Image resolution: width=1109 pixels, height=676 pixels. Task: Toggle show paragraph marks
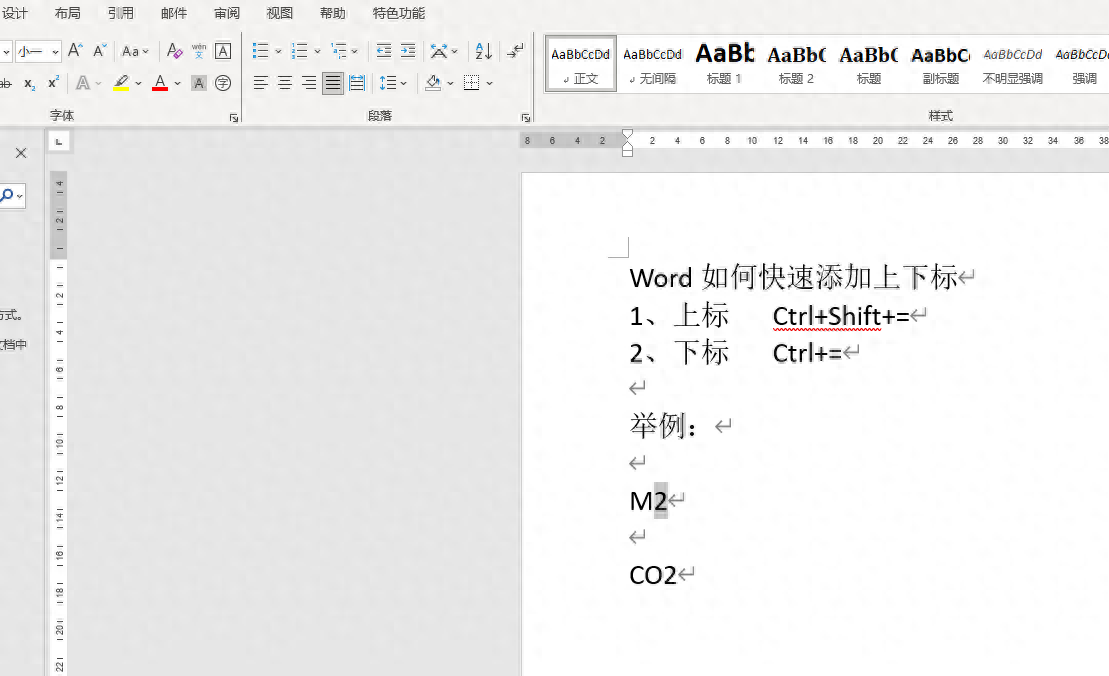coord(516,51)
